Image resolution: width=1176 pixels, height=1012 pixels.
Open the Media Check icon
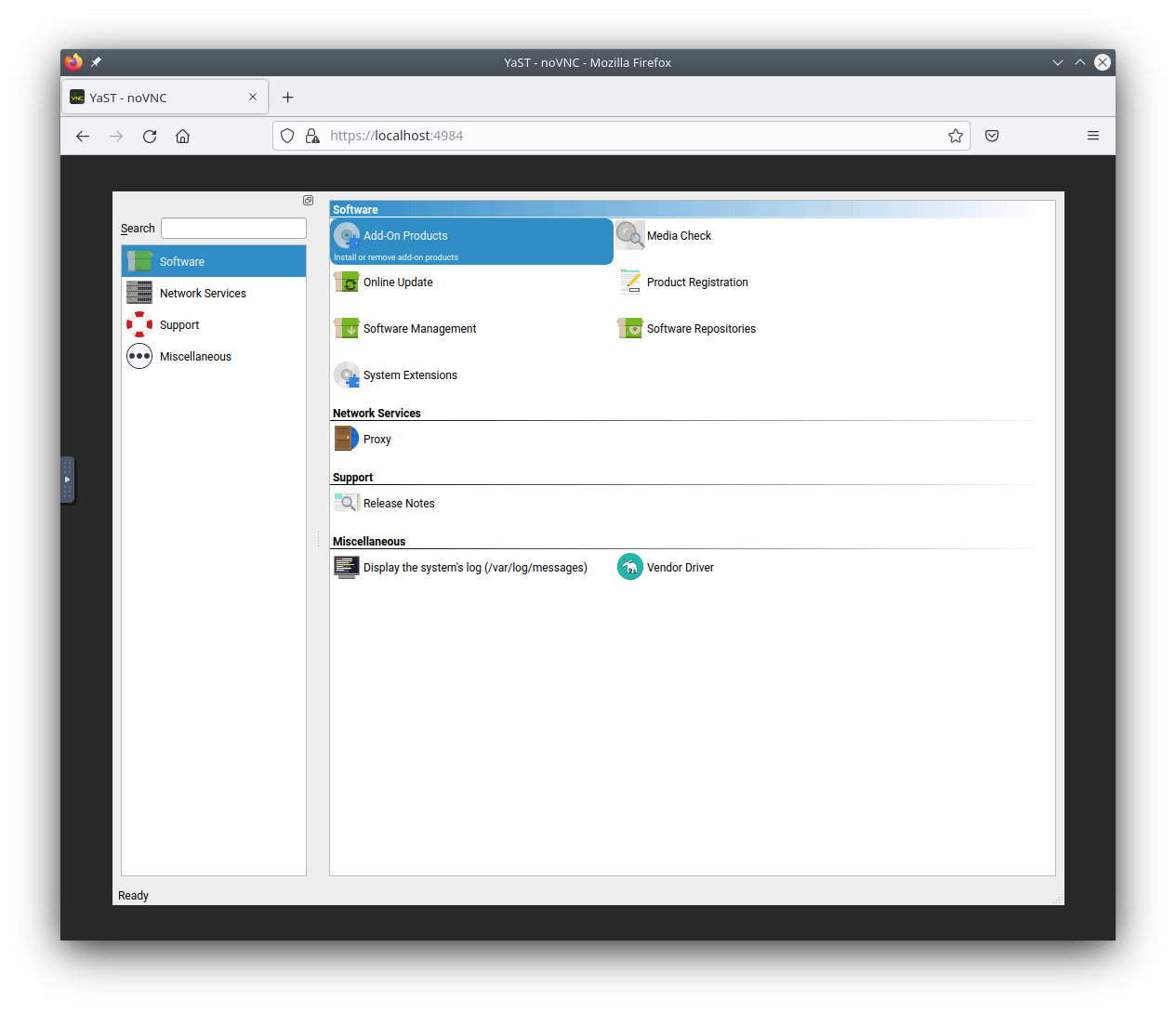point(630,235)
